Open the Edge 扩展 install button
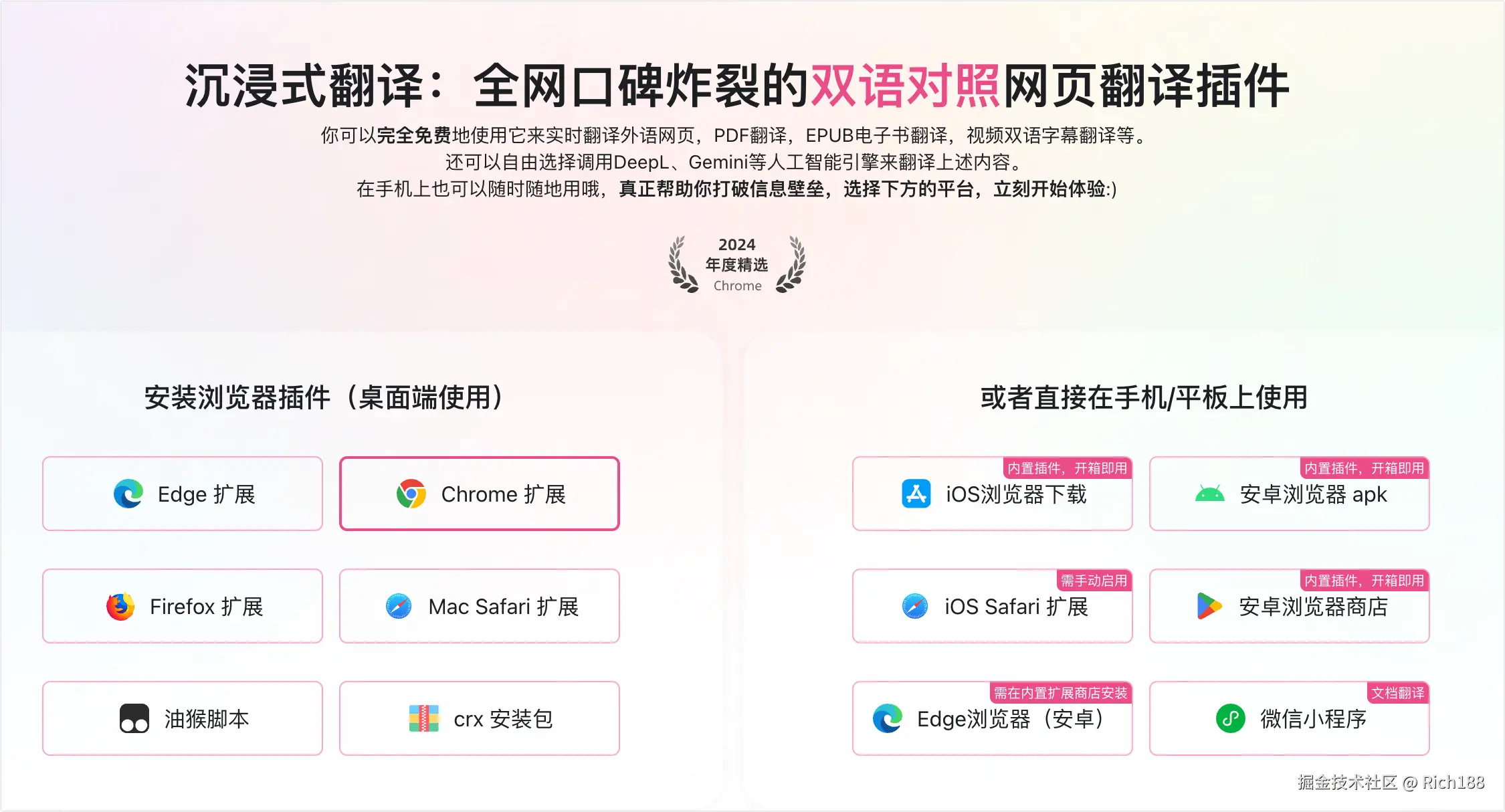1505x812 pixels. coord(183,494)
